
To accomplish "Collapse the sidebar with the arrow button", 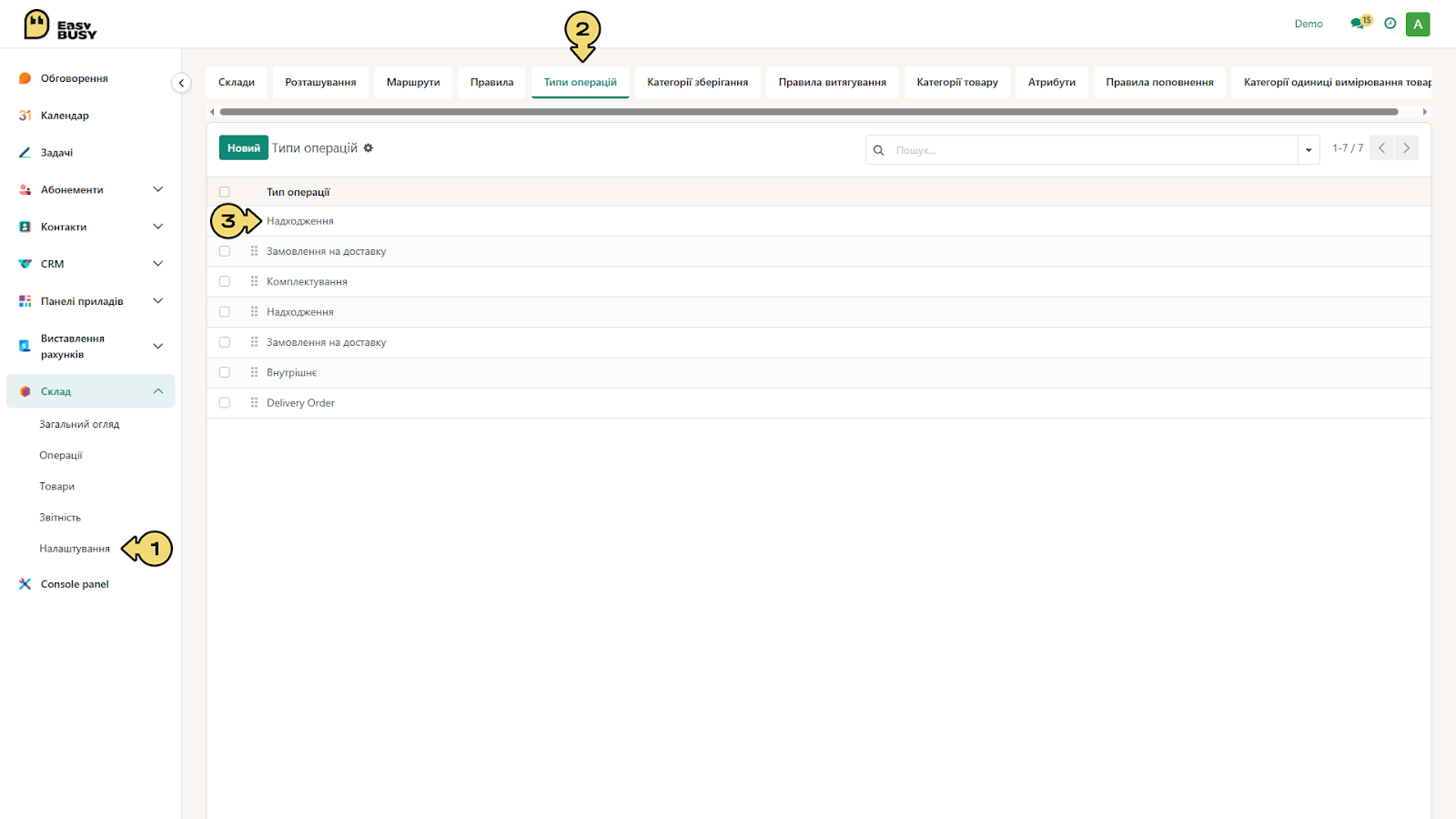I will tap(181, 83).
